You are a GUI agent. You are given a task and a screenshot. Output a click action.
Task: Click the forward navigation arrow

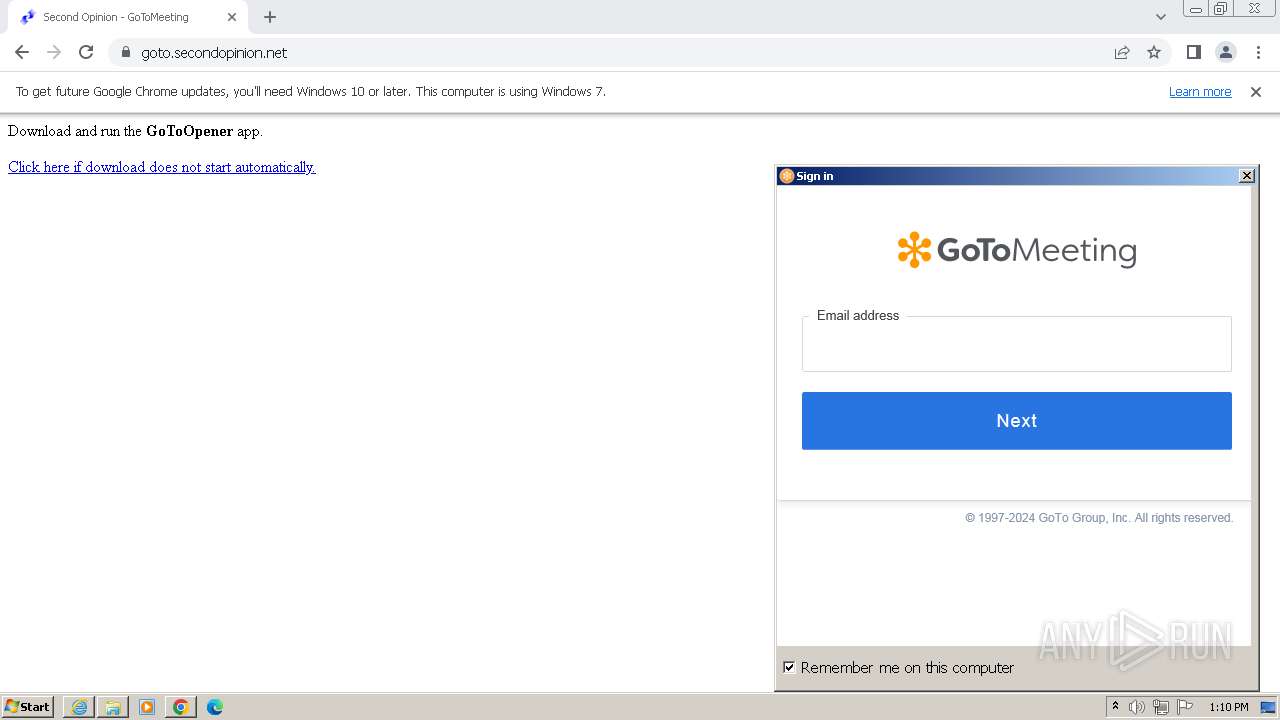(x=54, y=52)
